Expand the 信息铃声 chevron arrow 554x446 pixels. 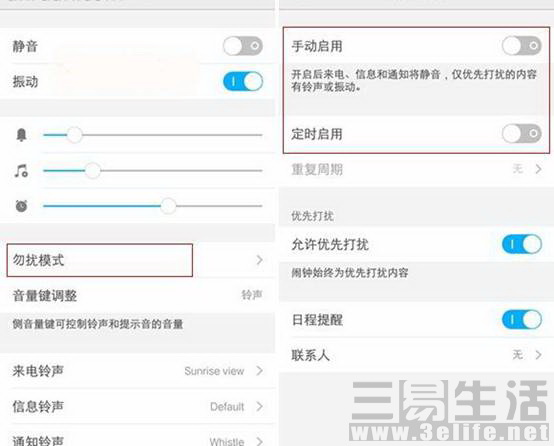click(260, 406)
